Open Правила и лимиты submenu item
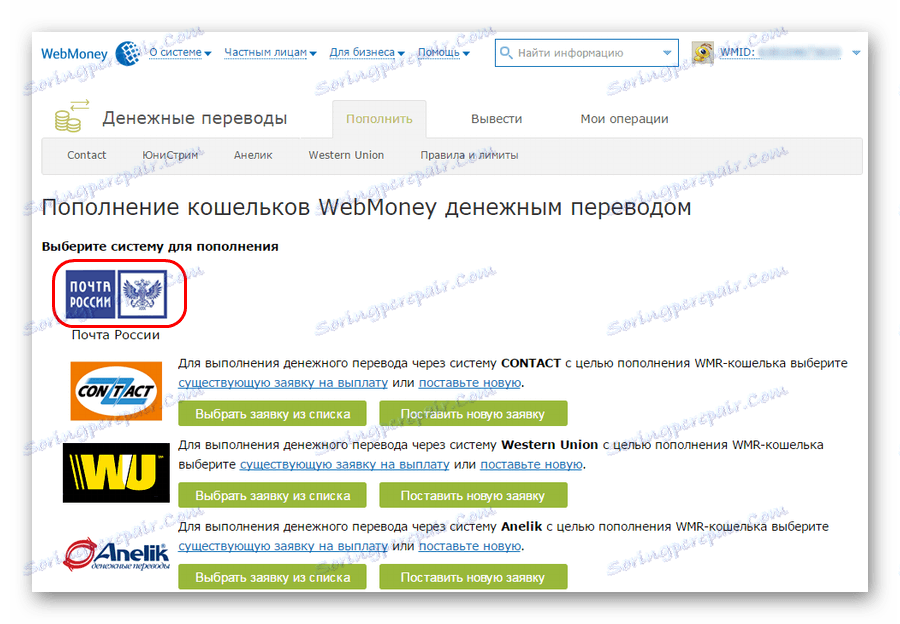The image size is (900, 624). click(469, 155)
